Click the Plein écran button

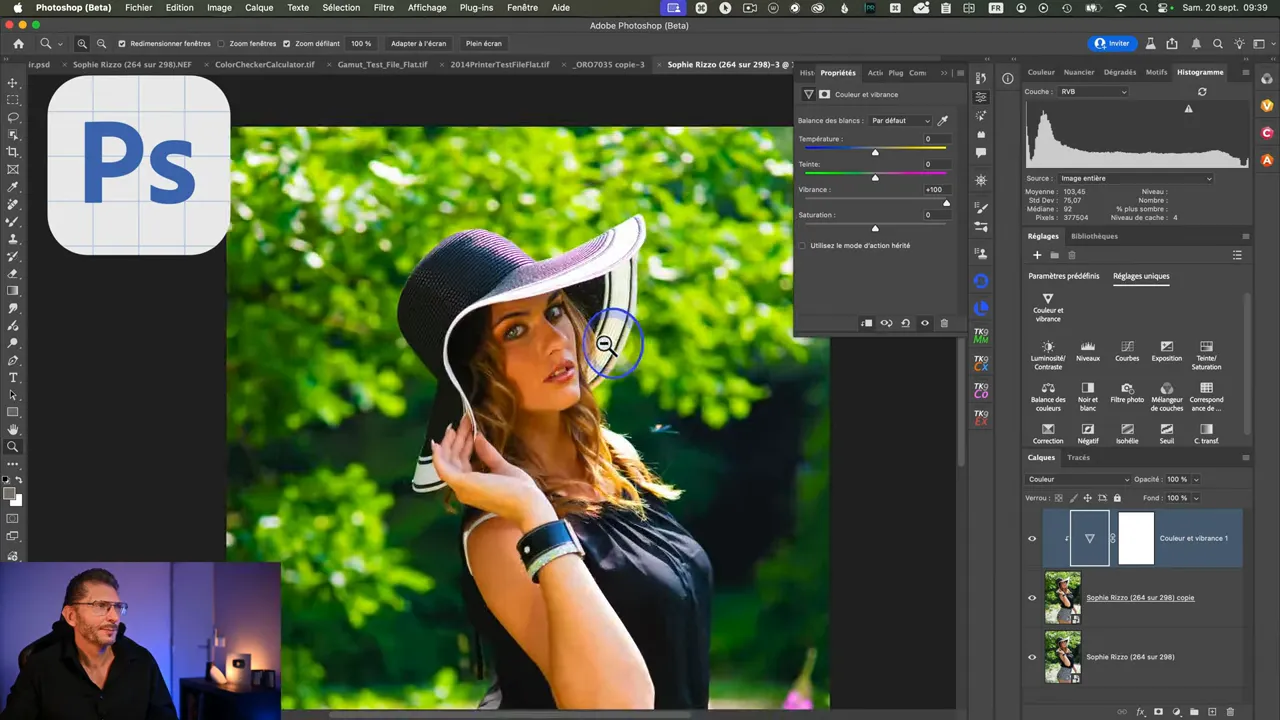pos(484,44)
